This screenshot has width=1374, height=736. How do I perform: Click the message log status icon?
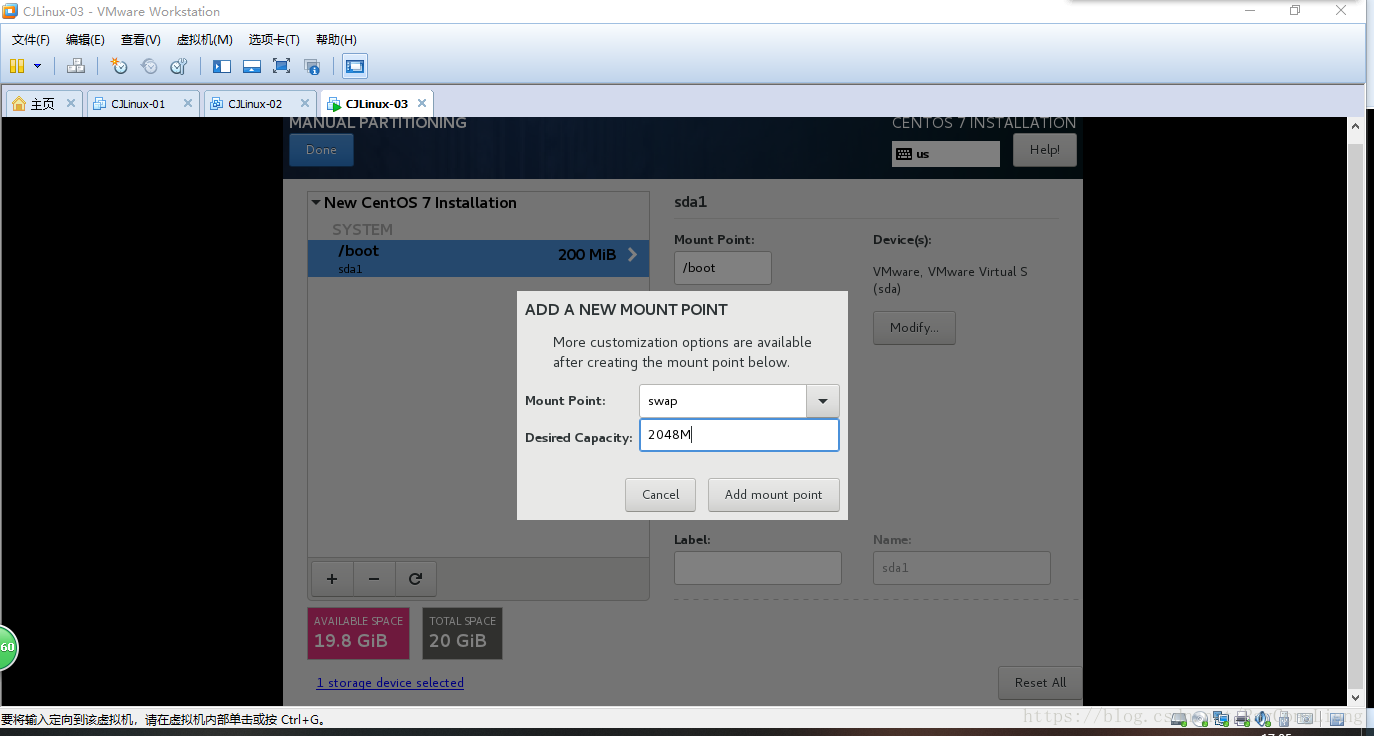click(1337, 719)
